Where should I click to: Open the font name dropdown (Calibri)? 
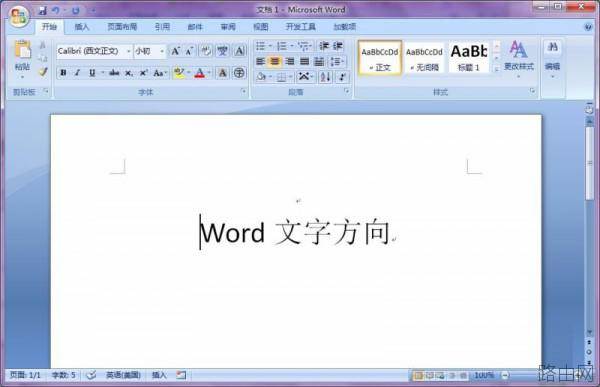tap(128, 51)
